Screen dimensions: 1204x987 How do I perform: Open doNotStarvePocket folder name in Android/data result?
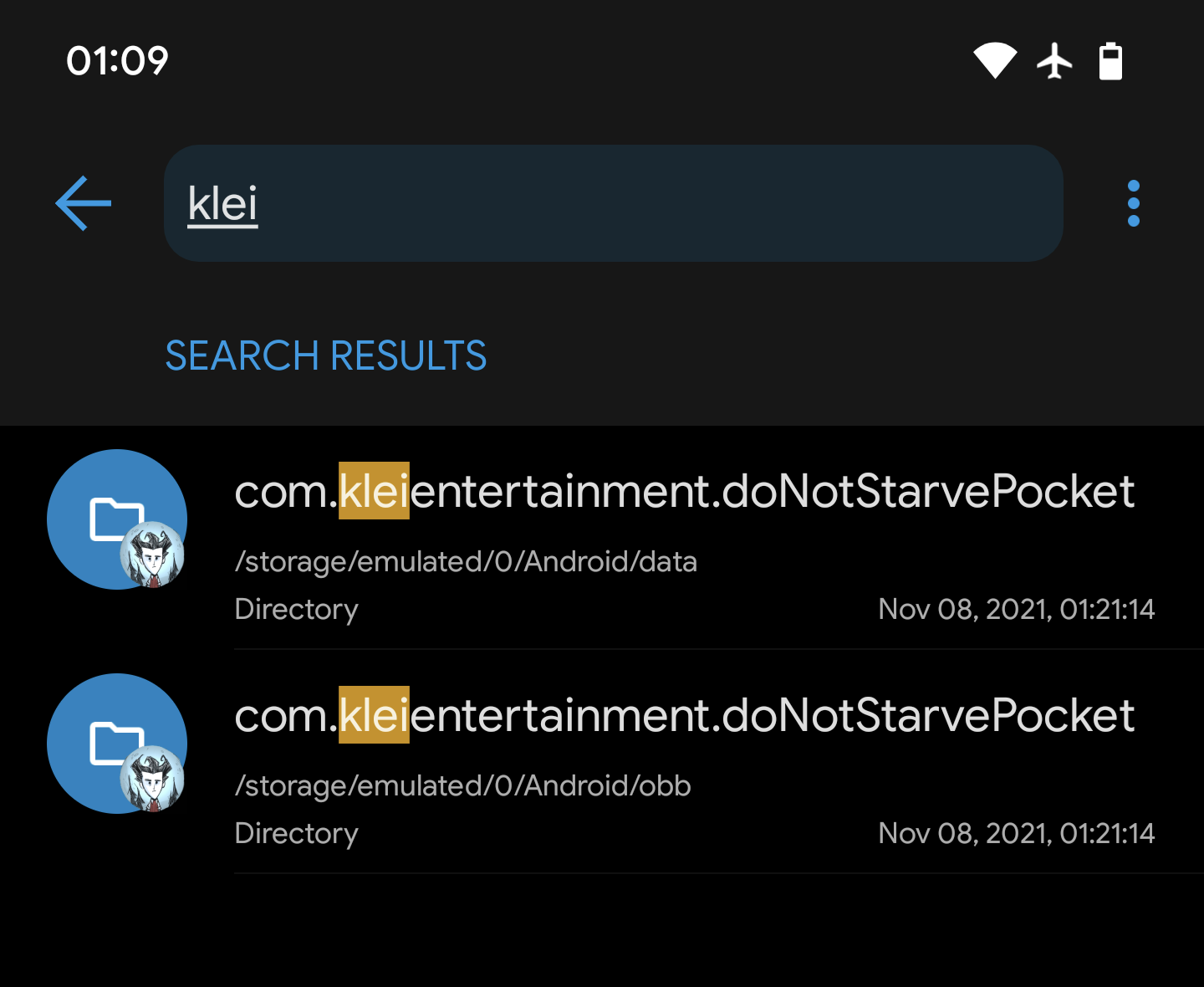point(684,491)
